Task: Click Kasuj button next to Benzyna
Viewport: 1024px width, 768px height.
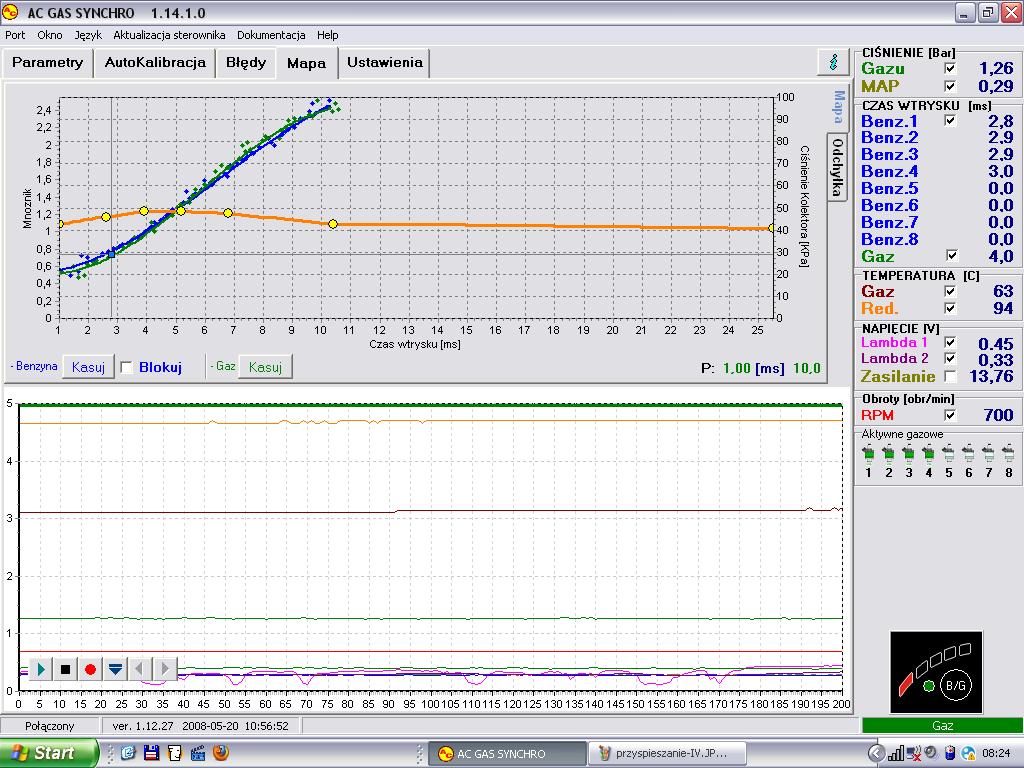Action: [88, 367]
